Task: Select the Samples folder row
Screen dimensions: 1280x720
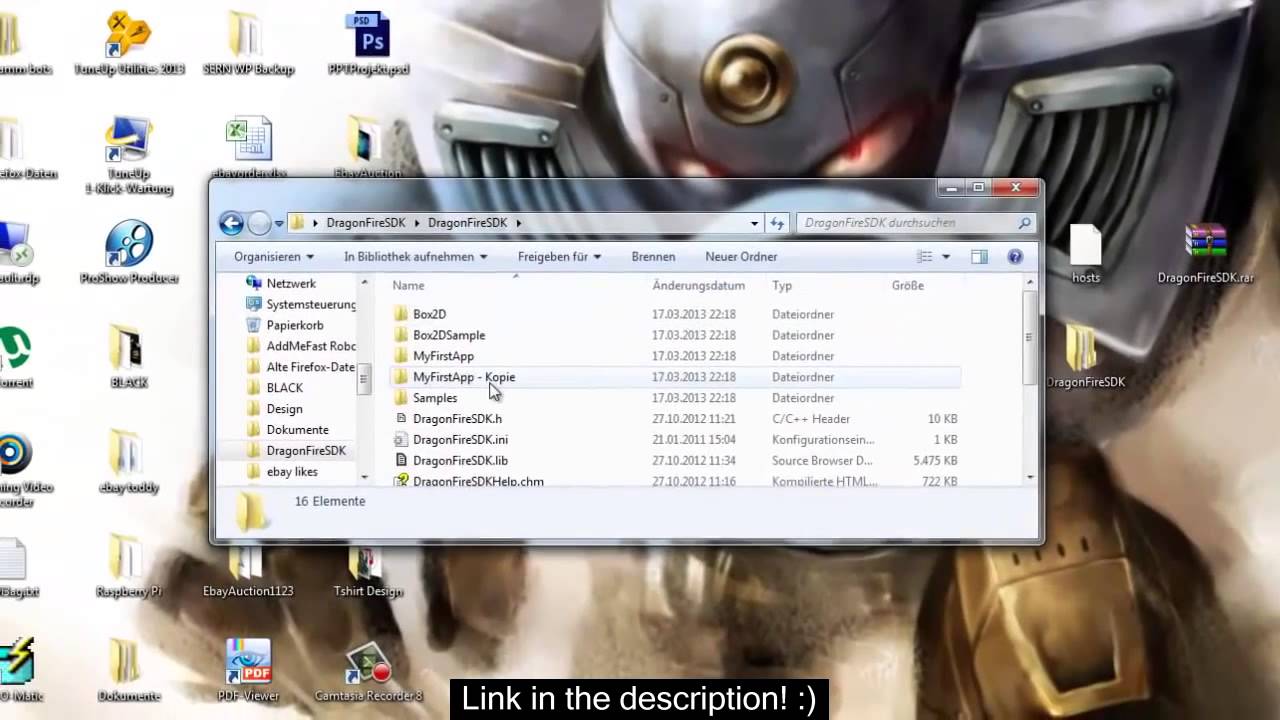Action: point(675,399)
